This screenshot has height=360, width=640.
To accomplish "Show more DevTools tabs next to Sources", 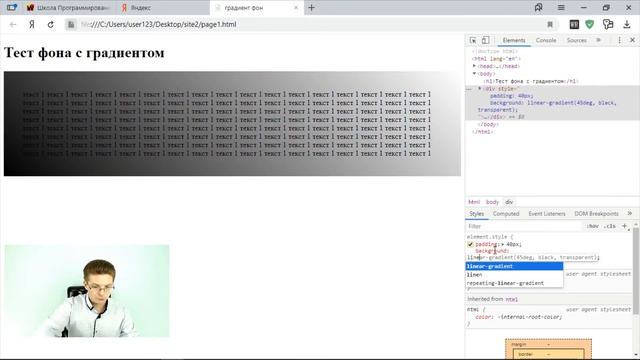I will coord(598,40).
